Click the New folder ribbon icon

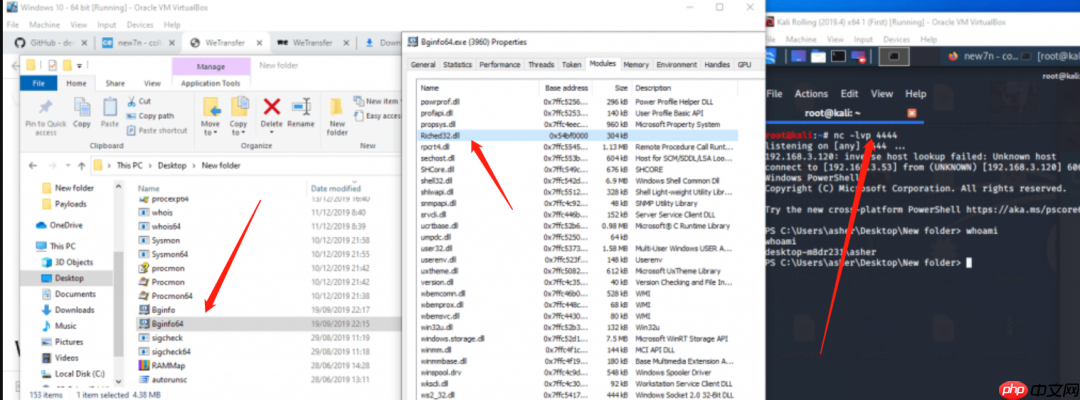(x=337, y=108)
